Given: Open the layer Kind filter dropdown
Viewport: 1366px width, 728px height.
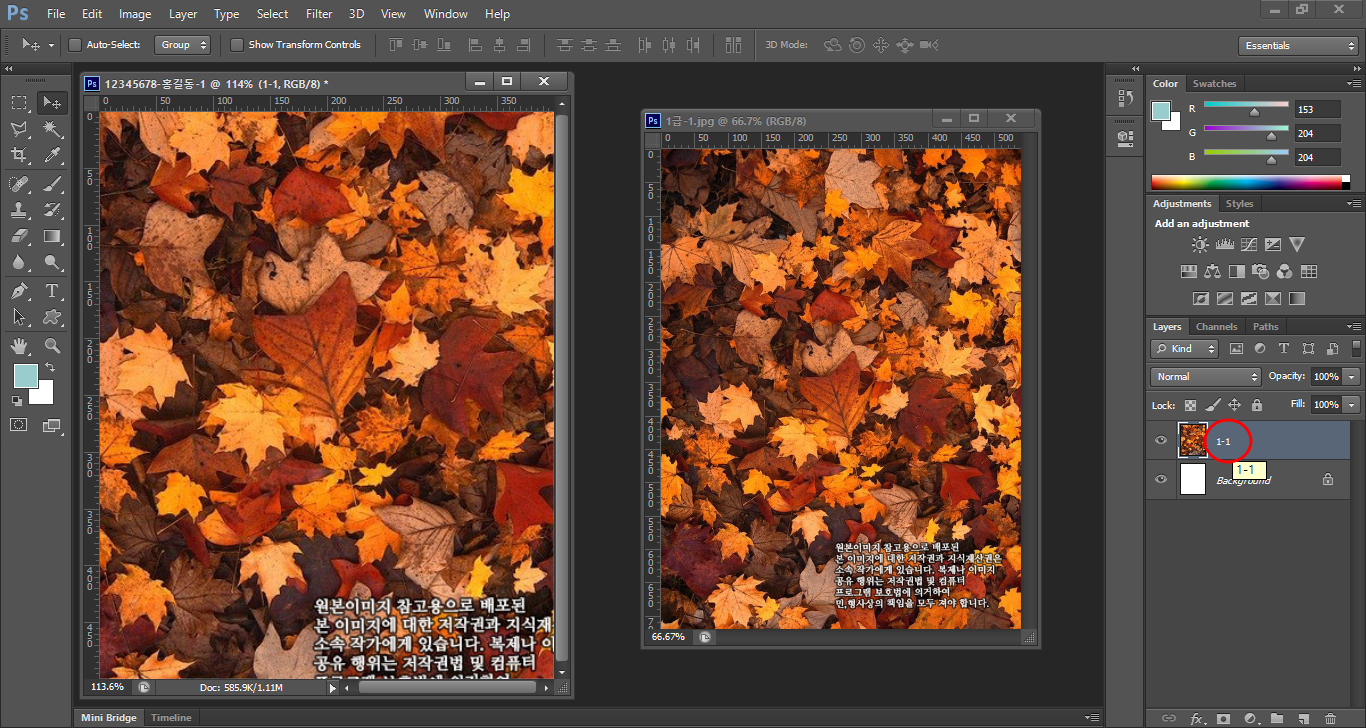Looking at the screenshot, I should pyautogui.click(x=1185, y=349).
